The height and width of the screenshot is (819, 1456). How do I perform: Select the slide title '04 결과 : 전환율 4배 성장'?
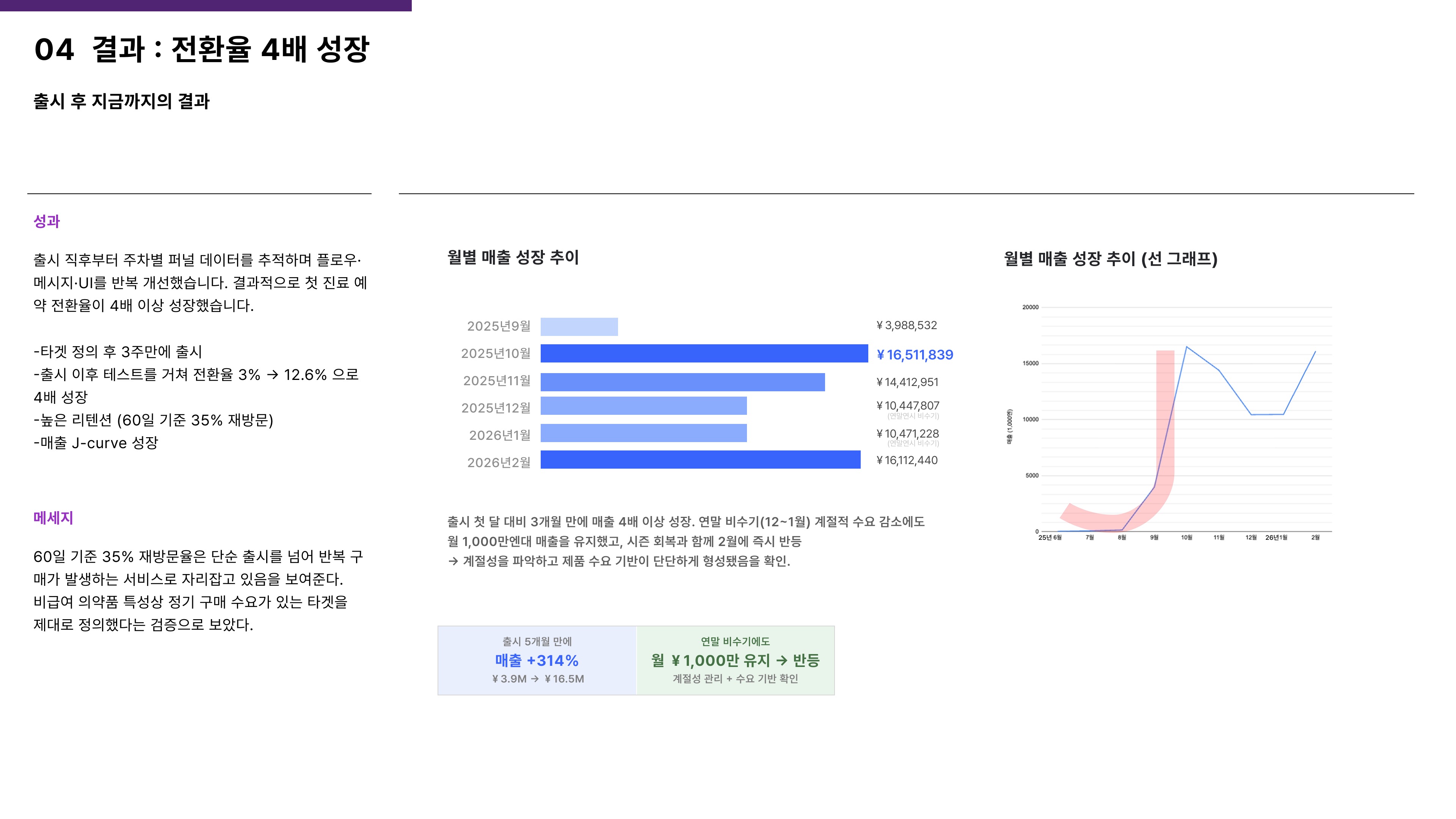[x=201, y=49]
